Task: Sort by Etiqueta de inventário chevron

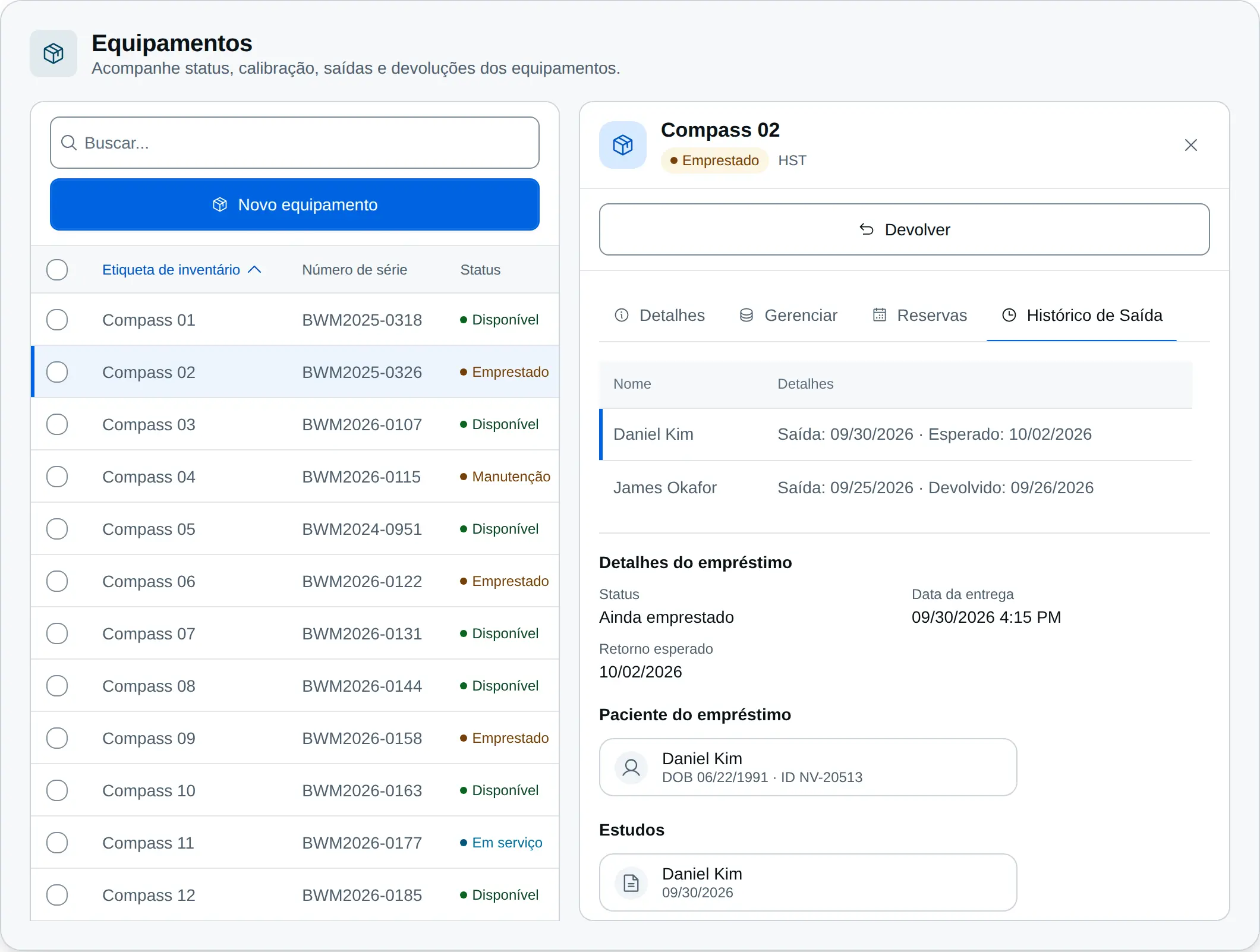Action: (254, 270)
